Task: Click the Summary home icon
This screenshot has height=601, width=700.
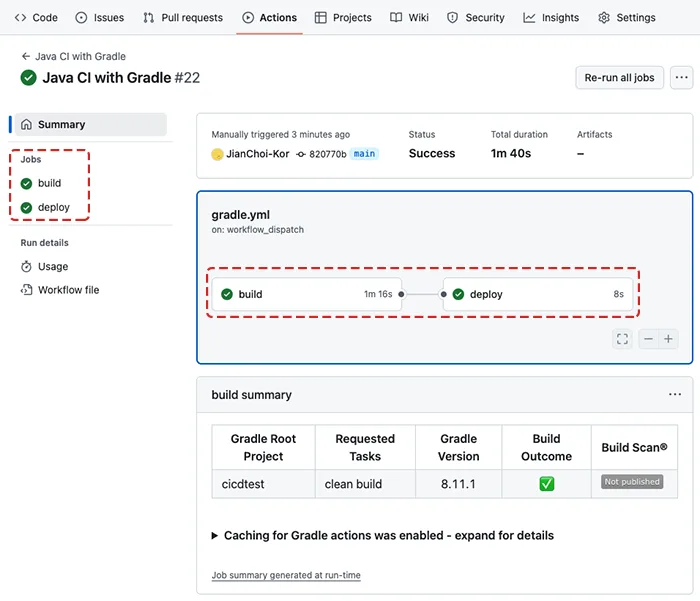Action: pos(26,125)
